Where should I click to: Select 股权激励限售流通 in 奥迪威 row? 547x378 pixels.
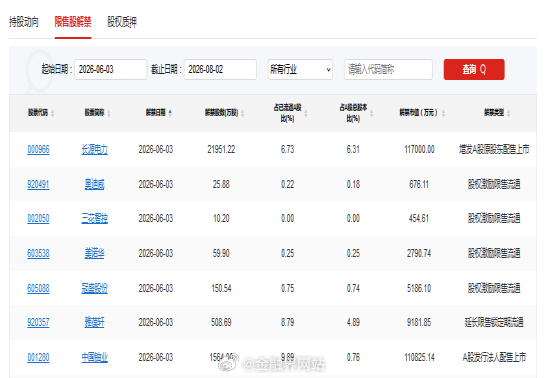point(494,184)
